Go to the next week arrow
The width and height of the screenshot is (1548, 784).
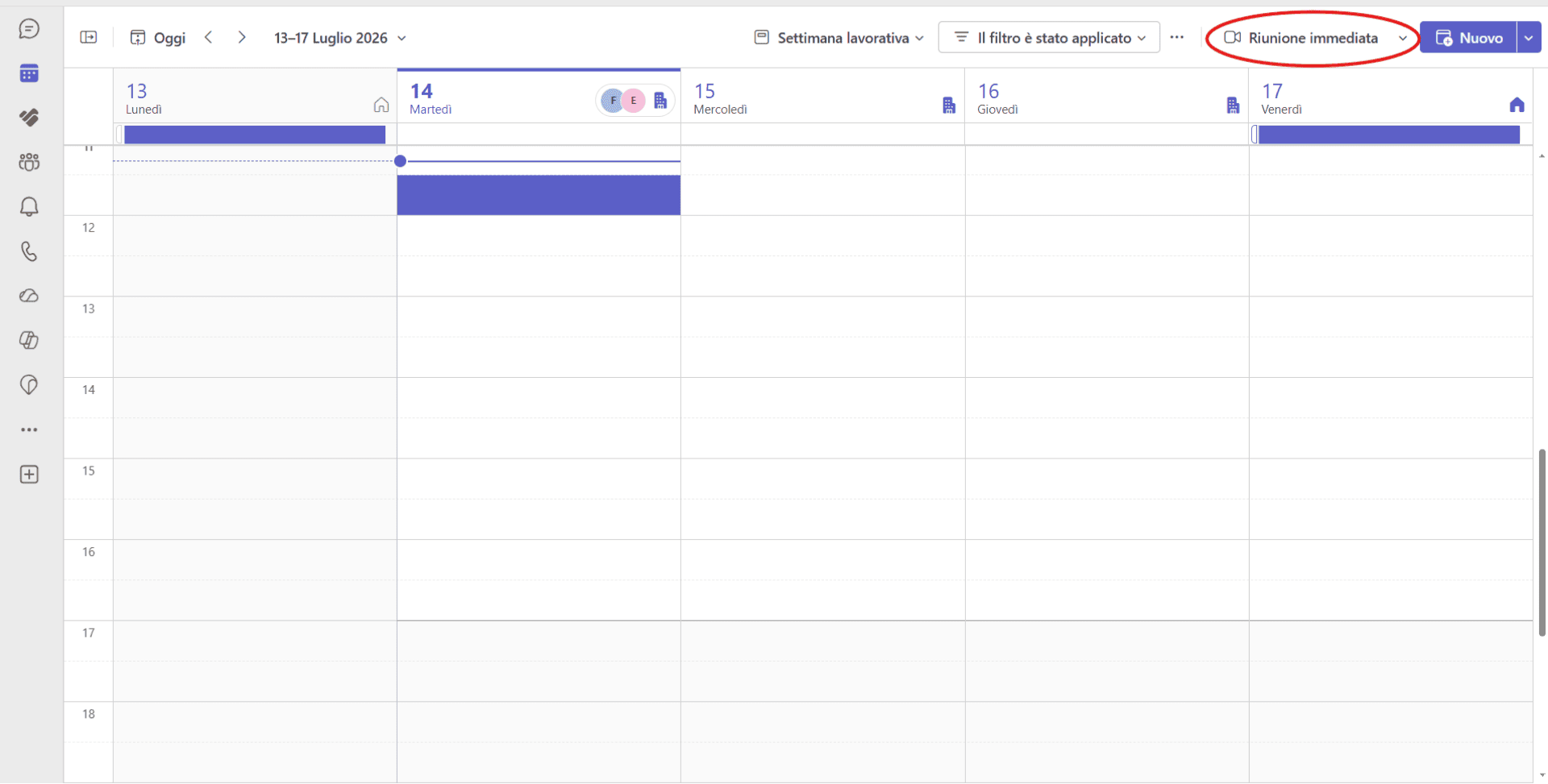pyautogui.click(x=242, y=37)
